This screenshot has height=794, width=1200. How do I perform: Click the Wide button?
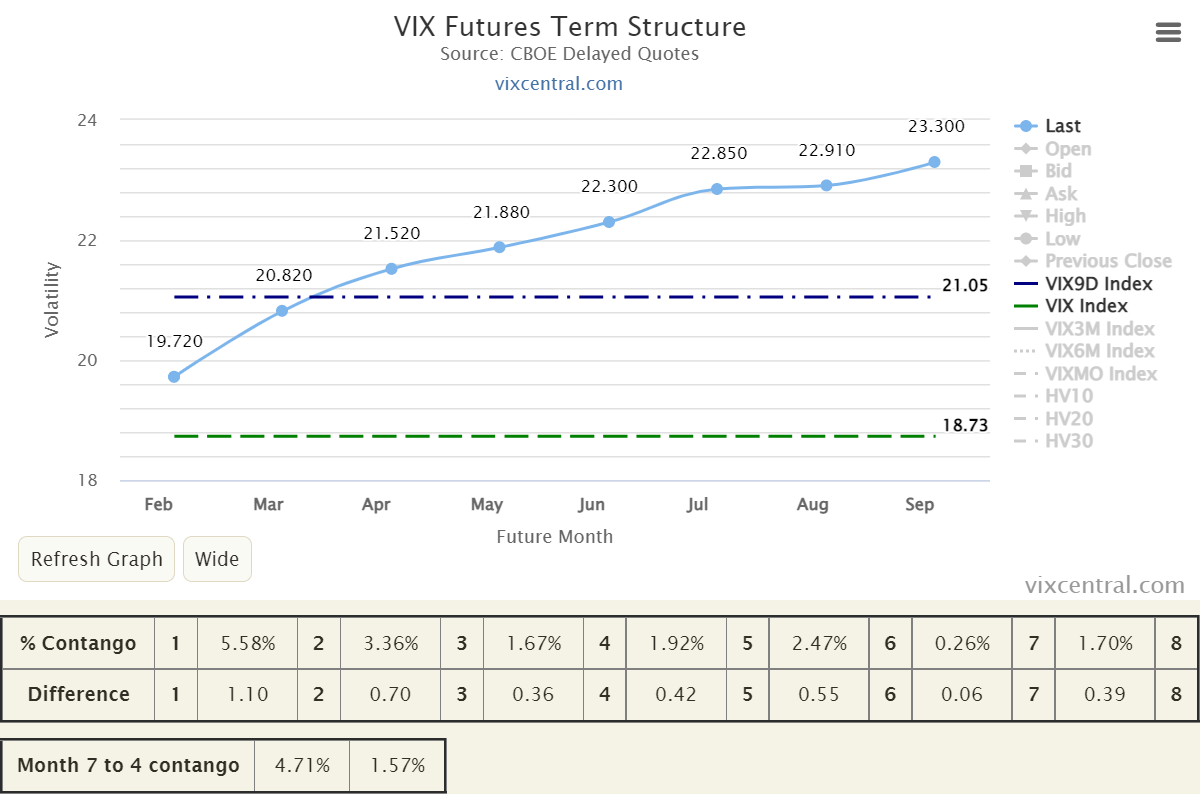217,559
